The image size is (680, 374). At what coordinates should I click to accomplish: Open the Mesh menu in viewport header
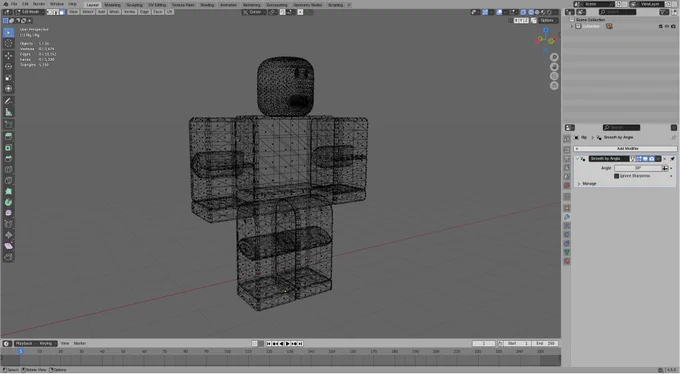(x=114, y=12)
